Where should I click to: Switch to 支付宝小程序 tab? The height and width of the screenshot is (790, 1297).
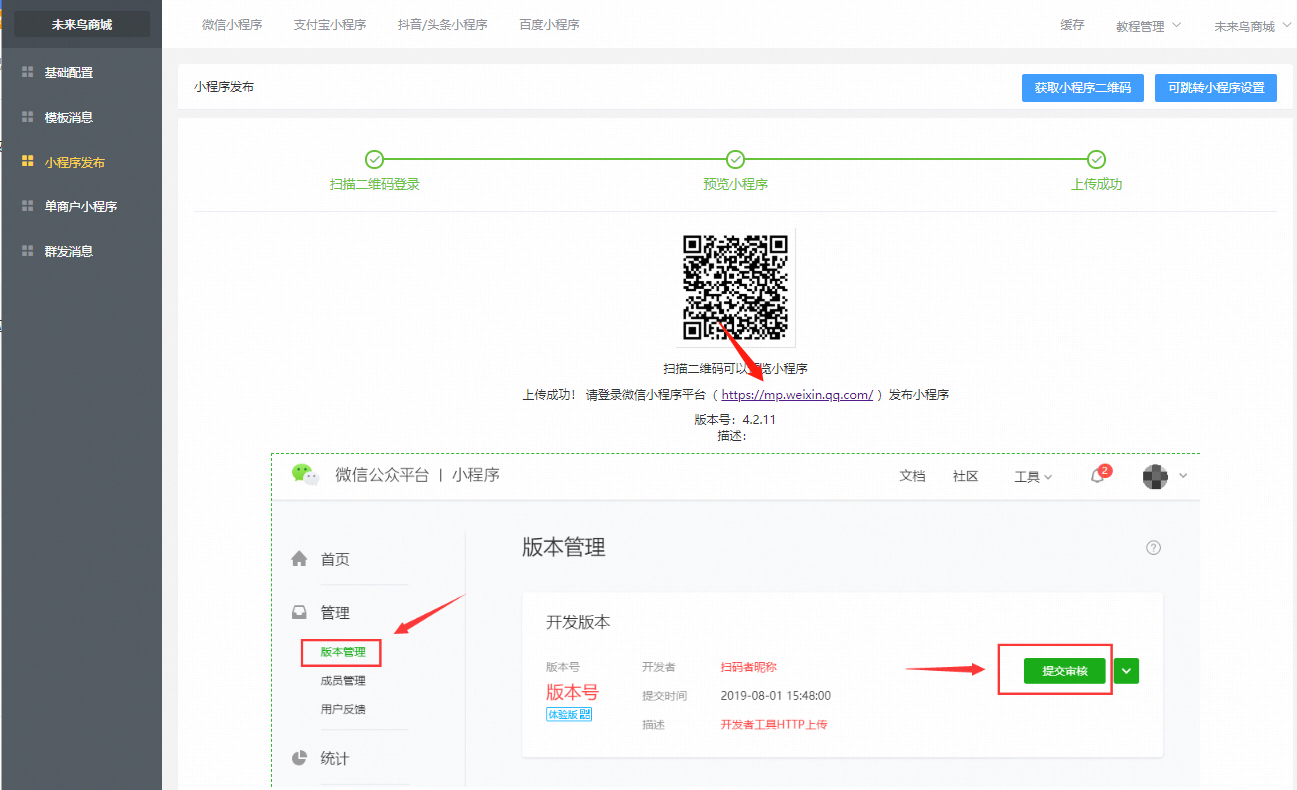tap(330, 24)
